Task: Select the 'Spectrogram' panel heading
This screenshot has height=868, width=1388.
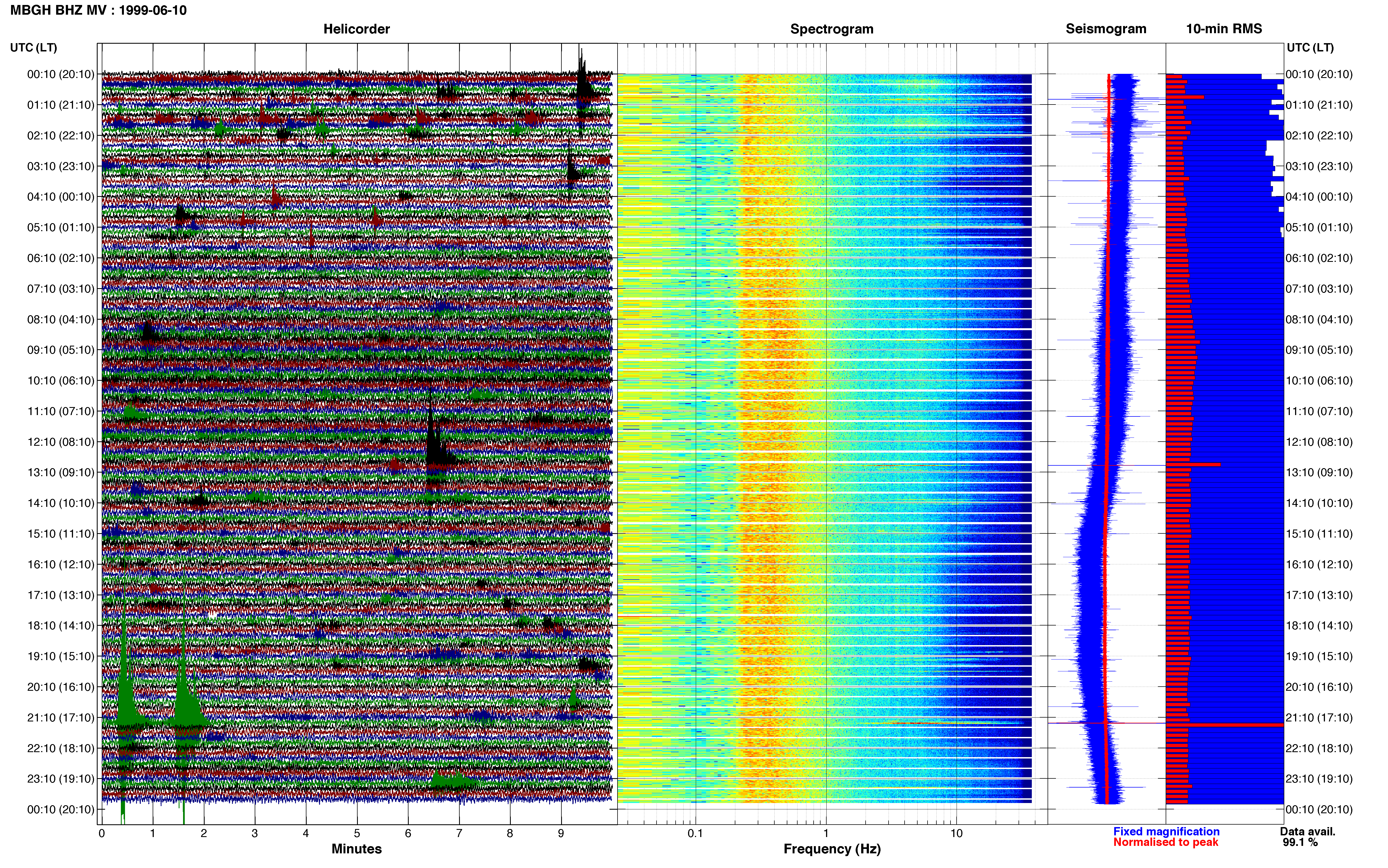Action: click(832, 29)
